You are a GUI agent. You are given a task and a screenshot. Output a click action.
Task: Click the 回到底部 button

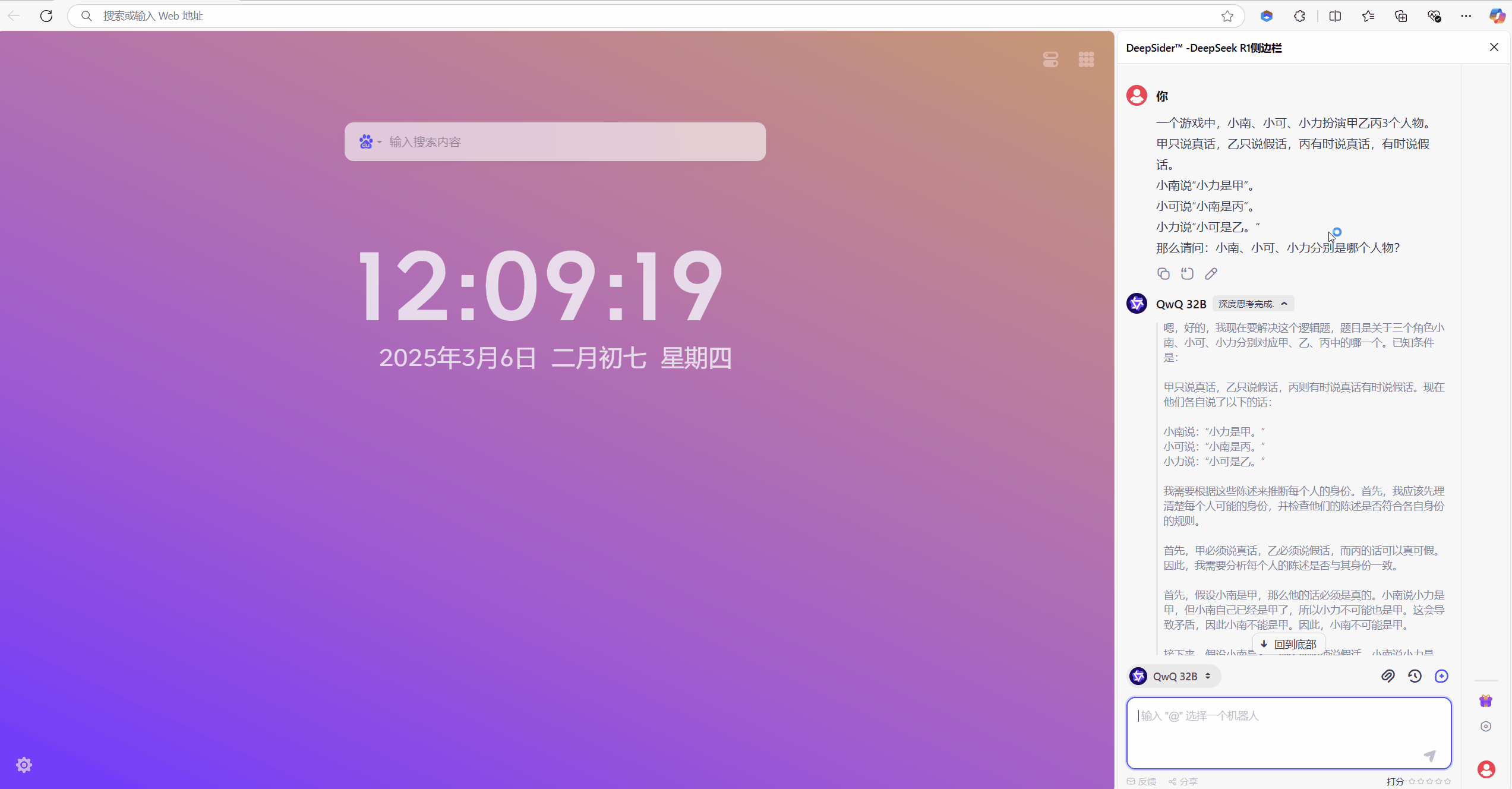pyautogui.click(x=1289, y=643)
